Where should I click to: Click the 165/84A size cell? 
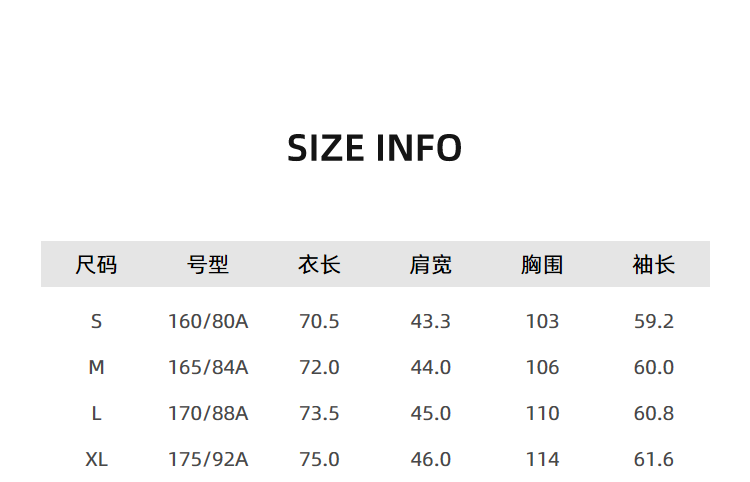point(208,367)
